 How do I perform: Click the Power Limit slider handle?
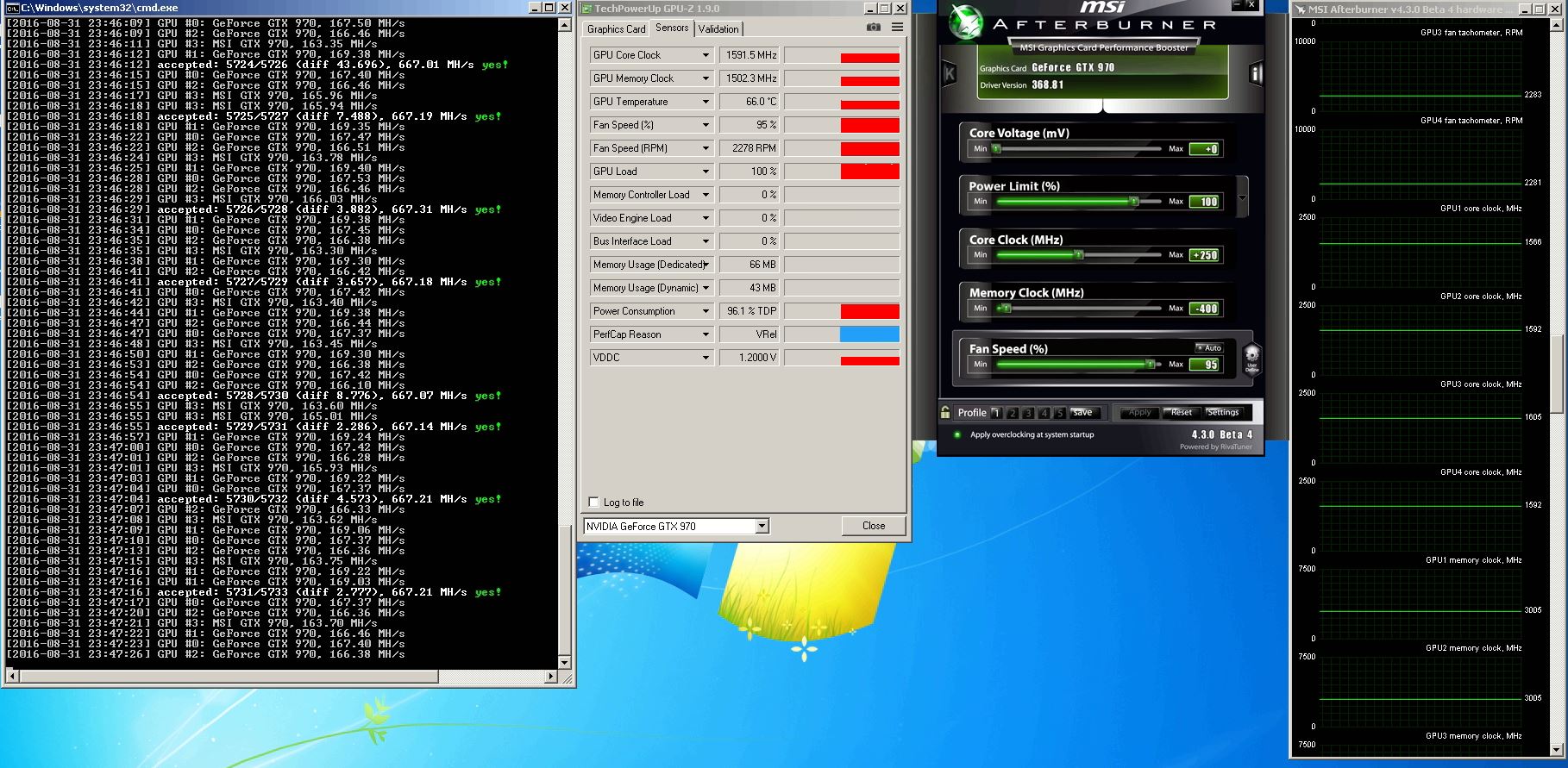(1134, 202)
